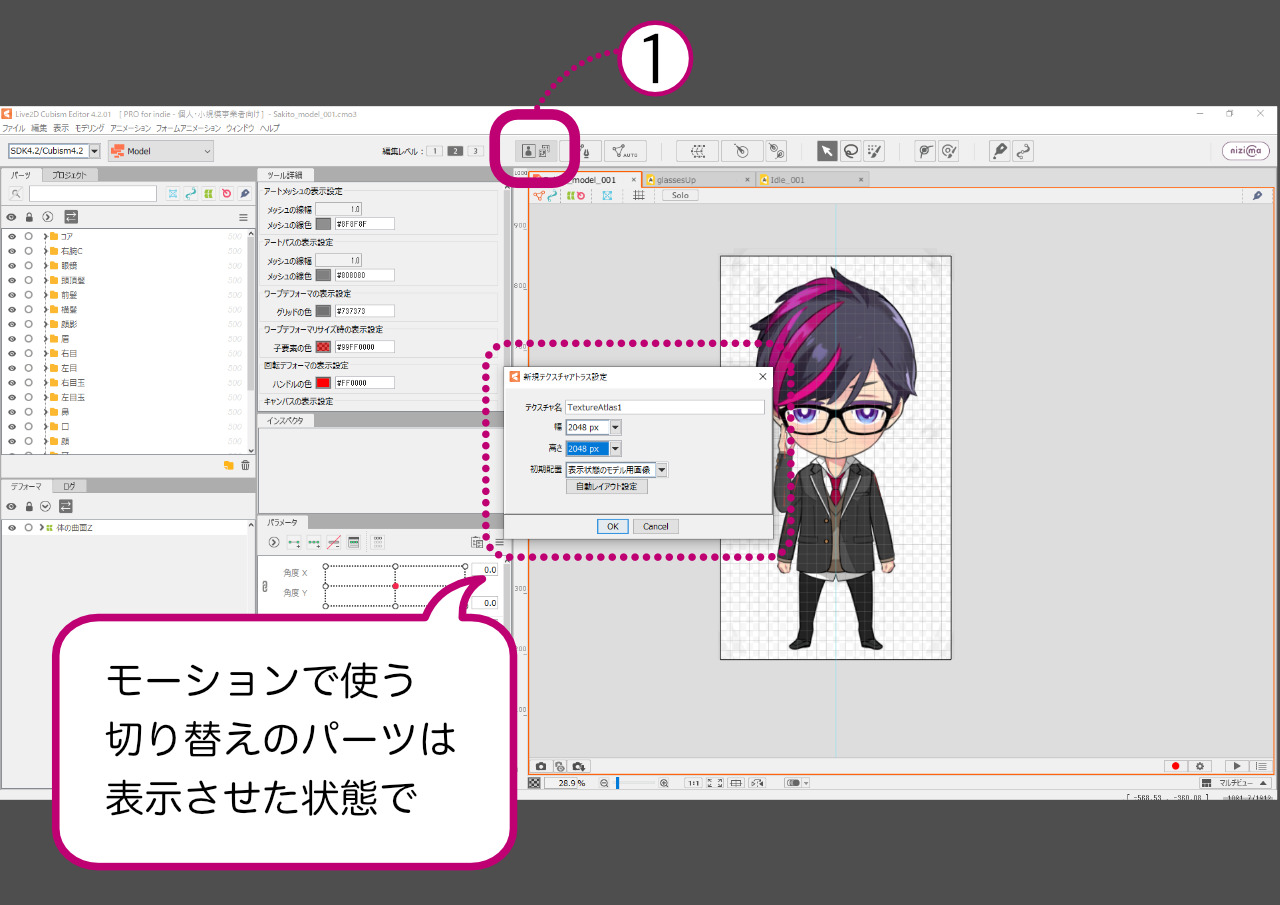
Task: Click the warp deformer grid color swatch
Action: pos(324,311)
